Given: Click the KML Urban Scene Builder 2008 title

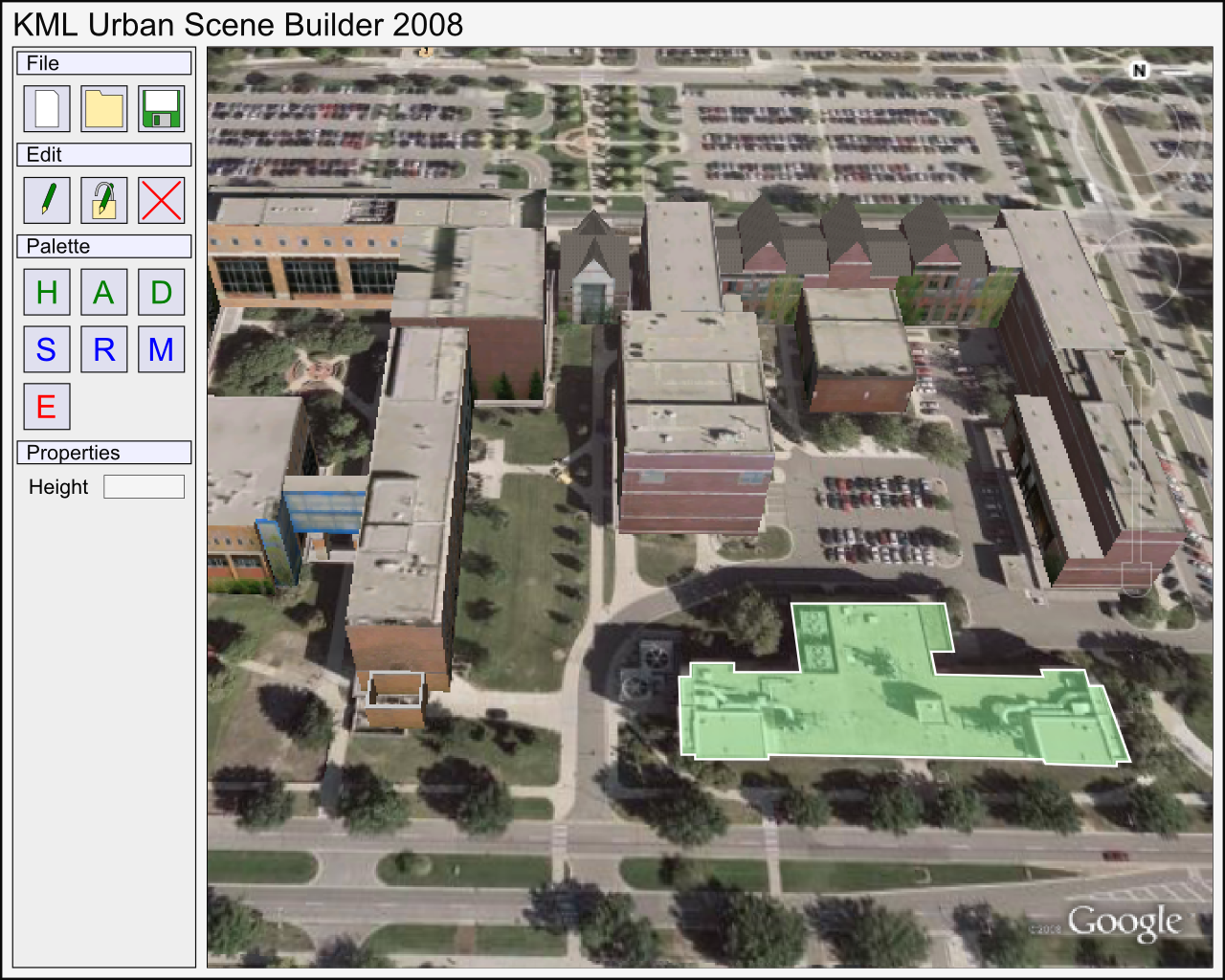Looking at the screenshot, I should (x=238, y=25).
